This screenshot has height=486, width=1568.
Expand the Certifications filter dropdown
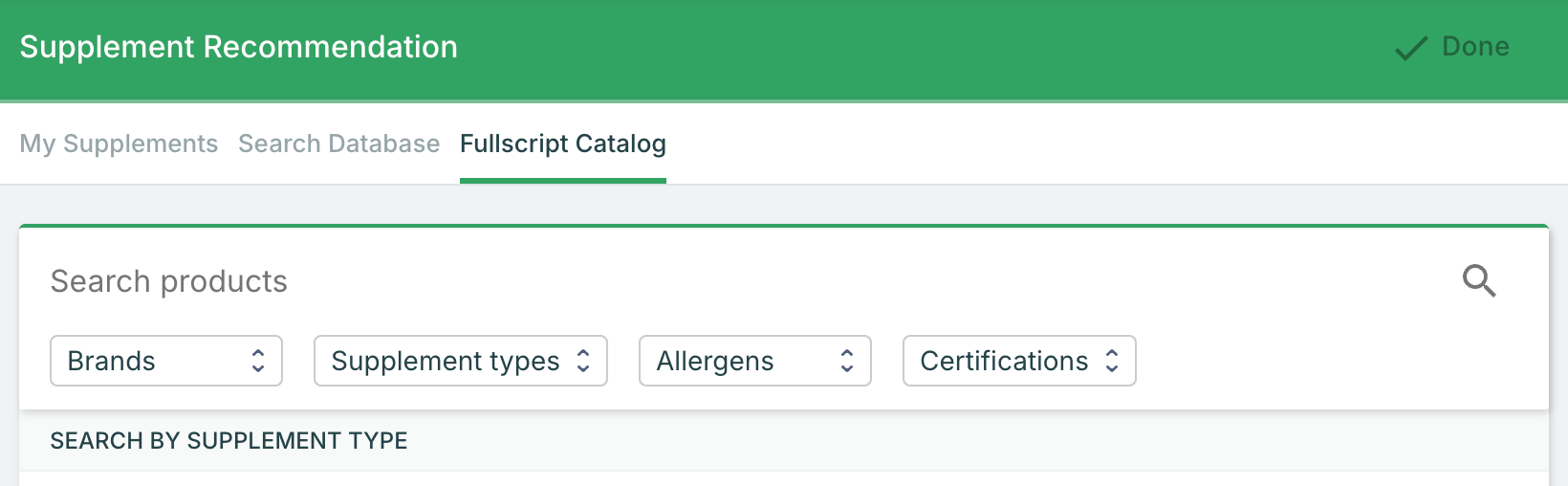1019,361
